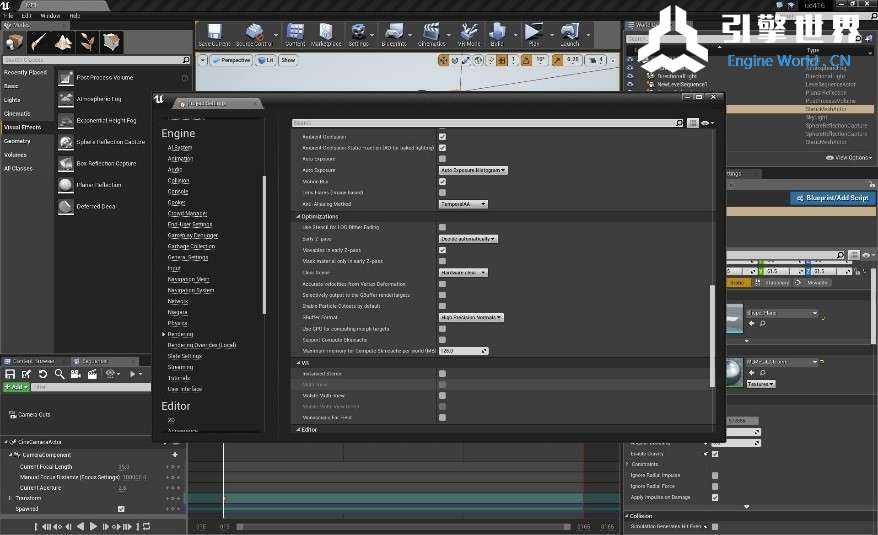Toggle Ambient Occlusion Static Fraction checkbox
This screenshot has height=535, width=878.
[442, 148]
